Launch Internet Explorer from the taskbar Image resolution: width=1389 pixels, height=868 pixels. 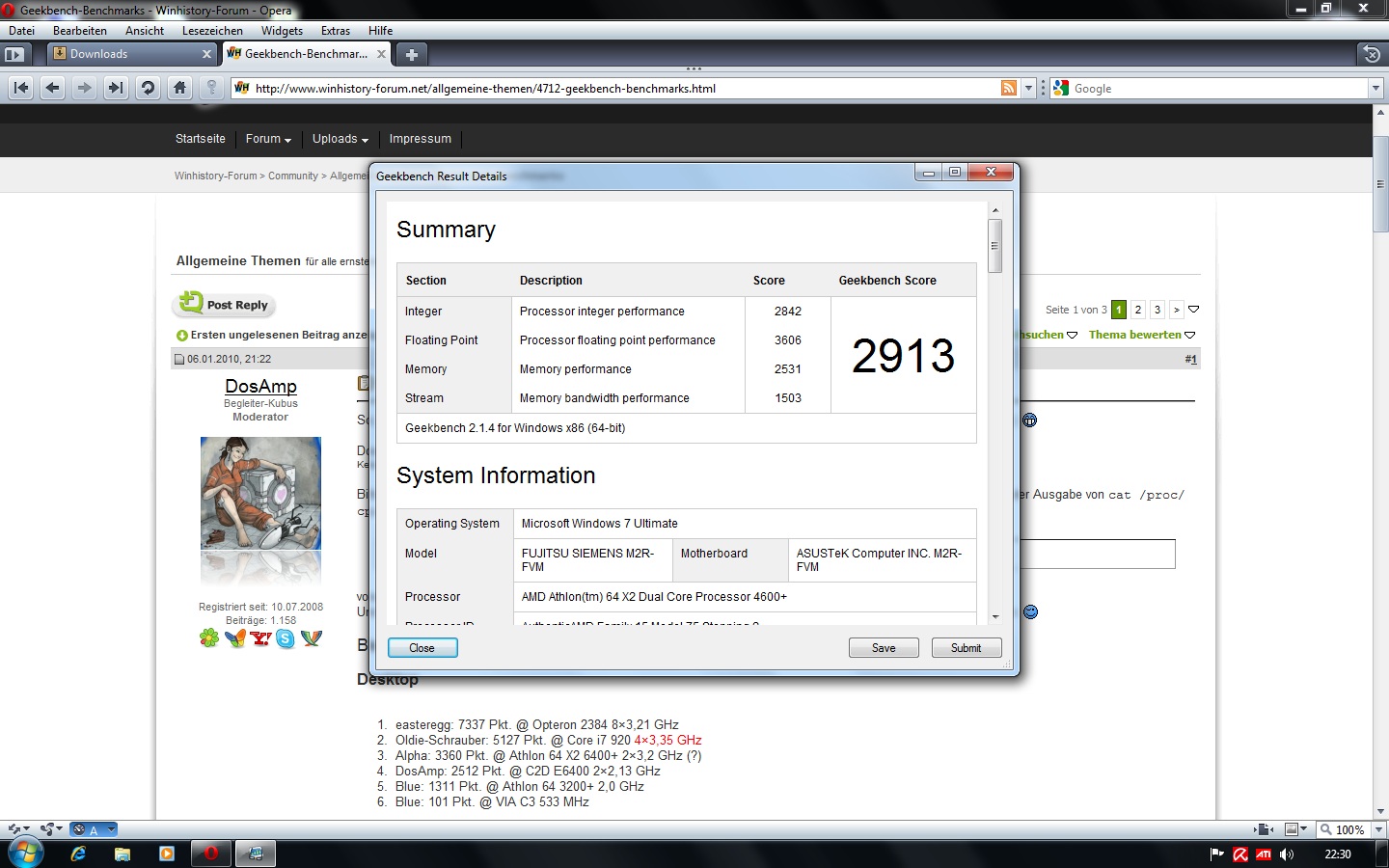(x=78, y=854)
